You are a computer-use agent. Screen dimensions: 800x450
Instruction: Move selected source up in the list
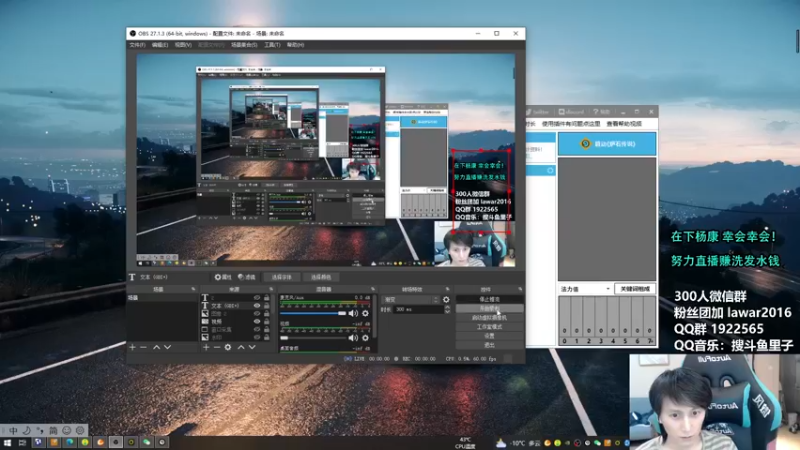click(241, 347)
